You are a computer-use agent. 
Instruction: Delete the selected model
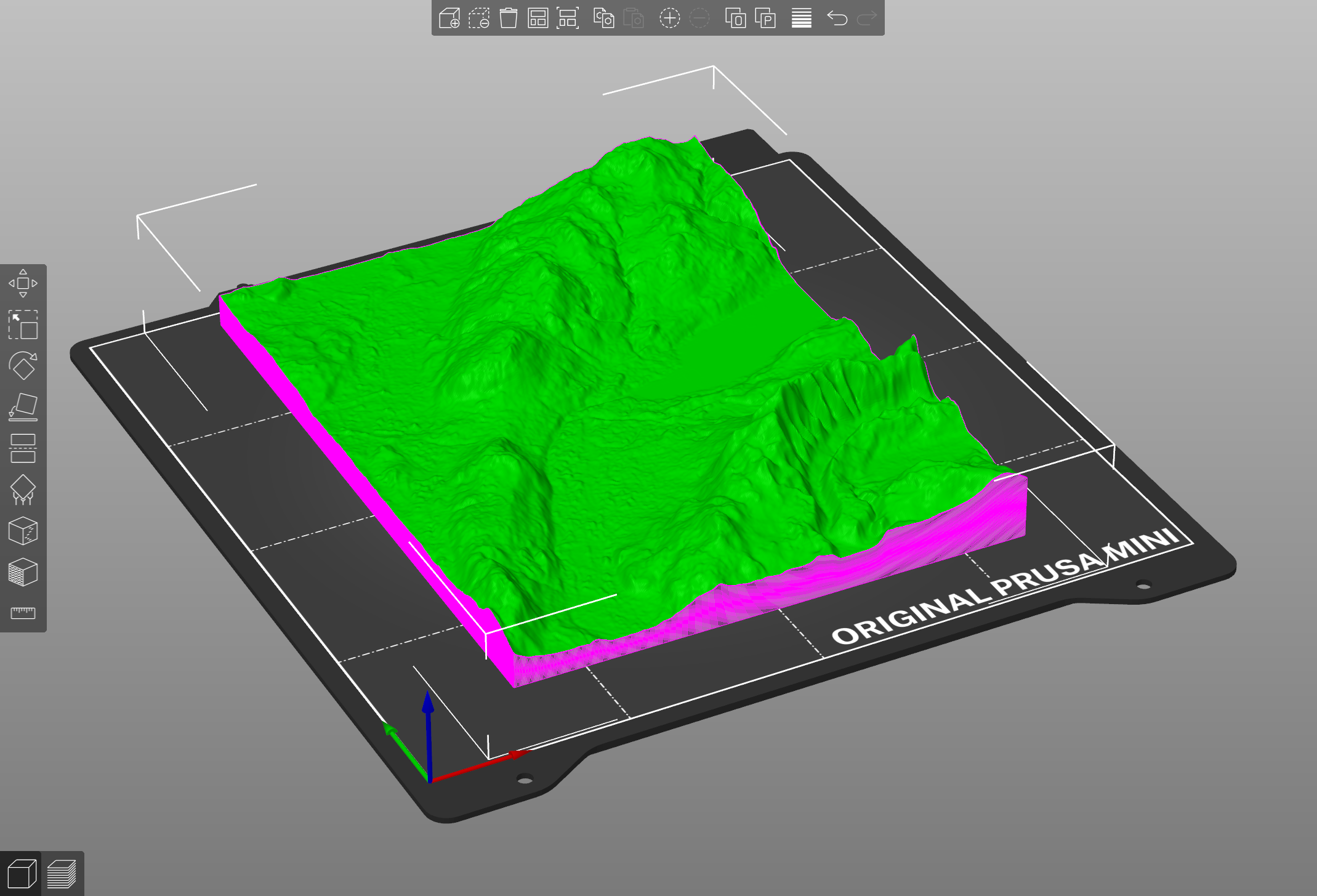pyautogui.click(x=479, y=19)
